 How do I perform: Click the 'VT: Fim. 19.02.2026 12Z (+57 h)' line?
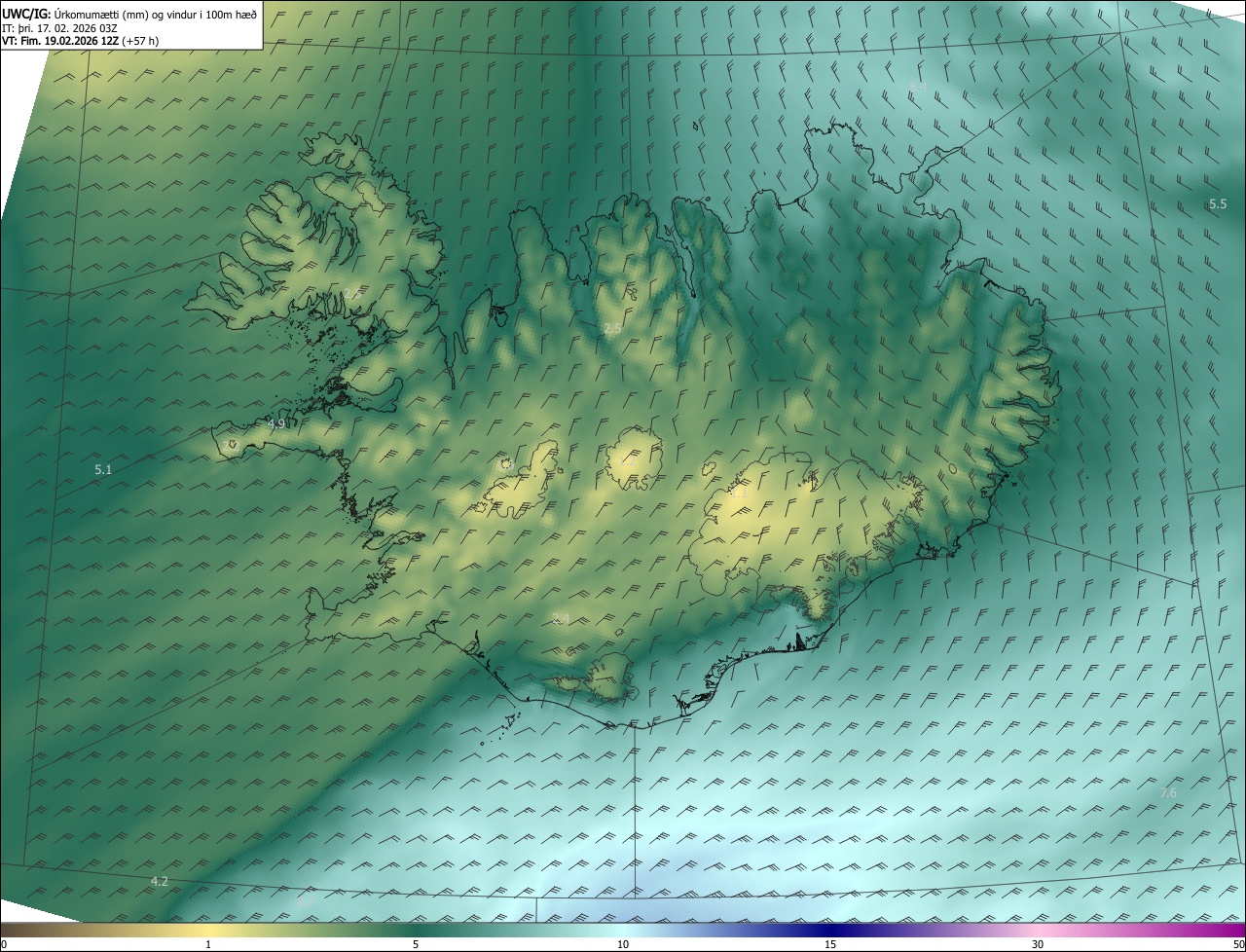[x=81, y=41]
